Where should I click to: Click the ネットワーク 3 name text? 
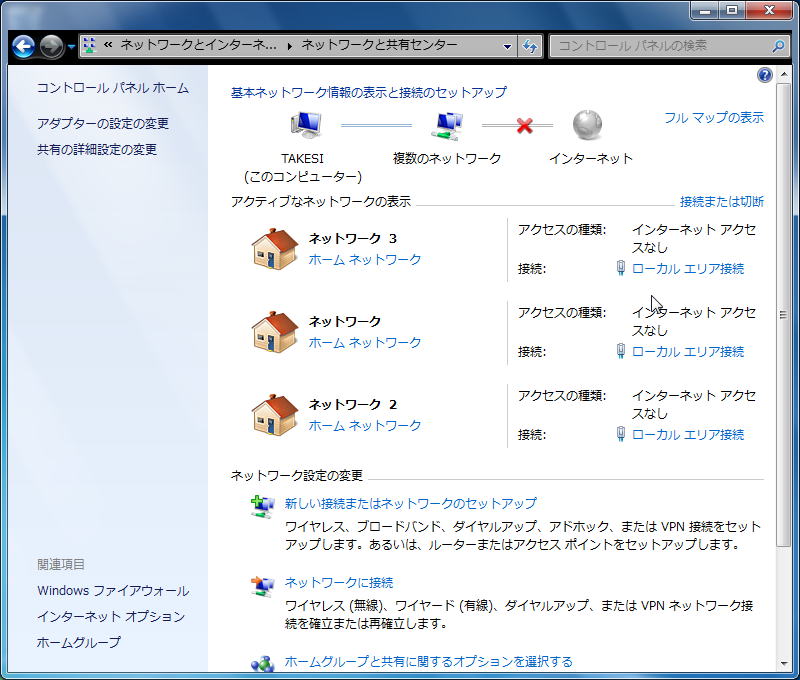(x=353, y=239)
